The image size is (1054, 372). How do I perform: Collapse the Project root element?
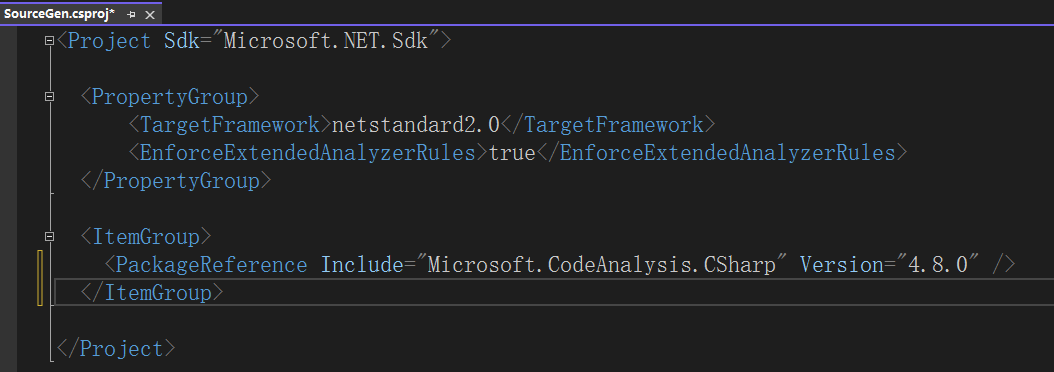coord(49,41)
